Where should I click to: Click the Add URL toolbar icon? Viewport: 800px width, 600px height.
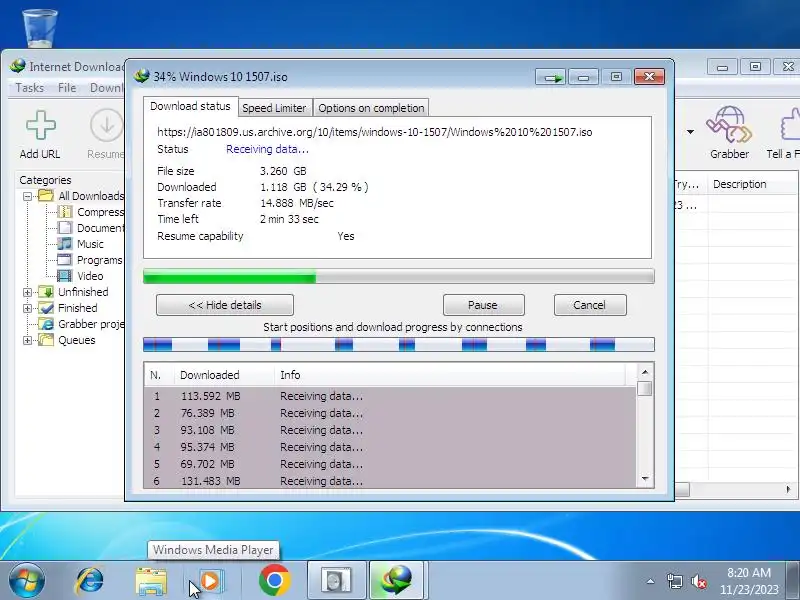point(40,125)
